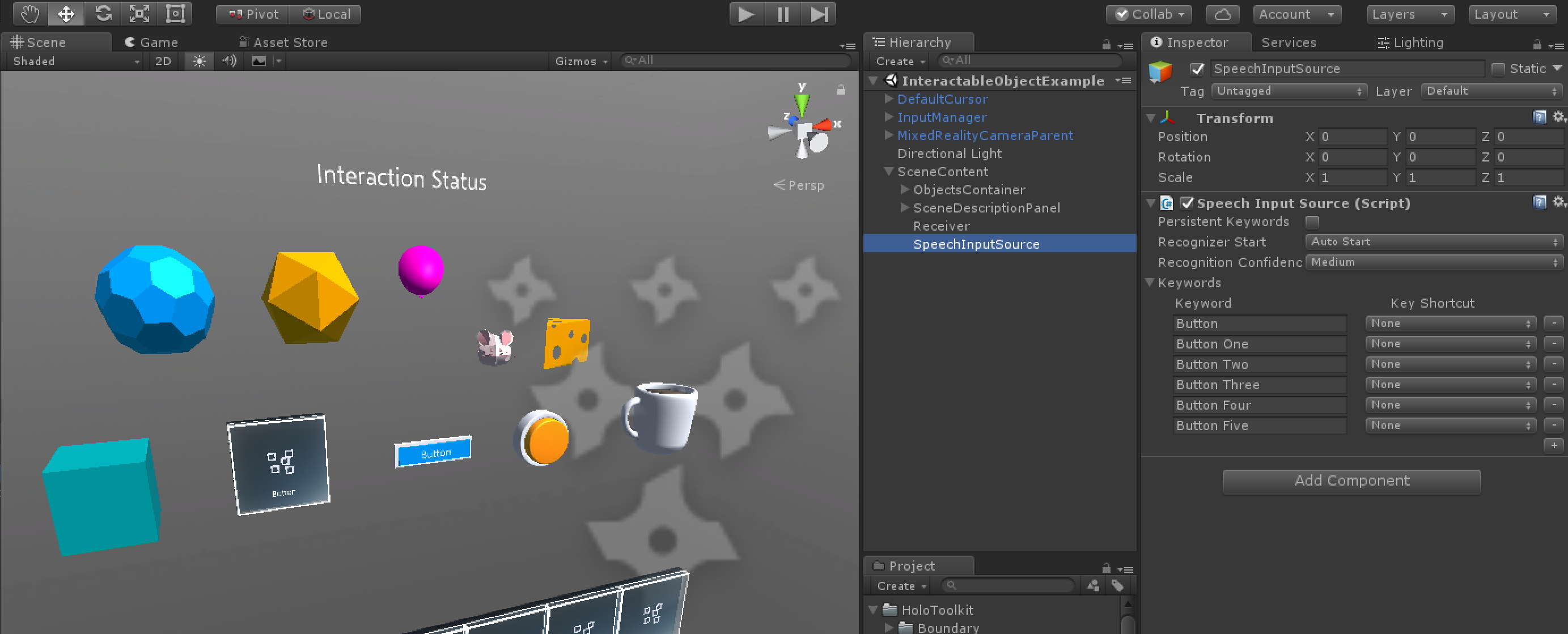1568x634 pixels.
Task: Open the Services tab
Action: point(1288,42)
